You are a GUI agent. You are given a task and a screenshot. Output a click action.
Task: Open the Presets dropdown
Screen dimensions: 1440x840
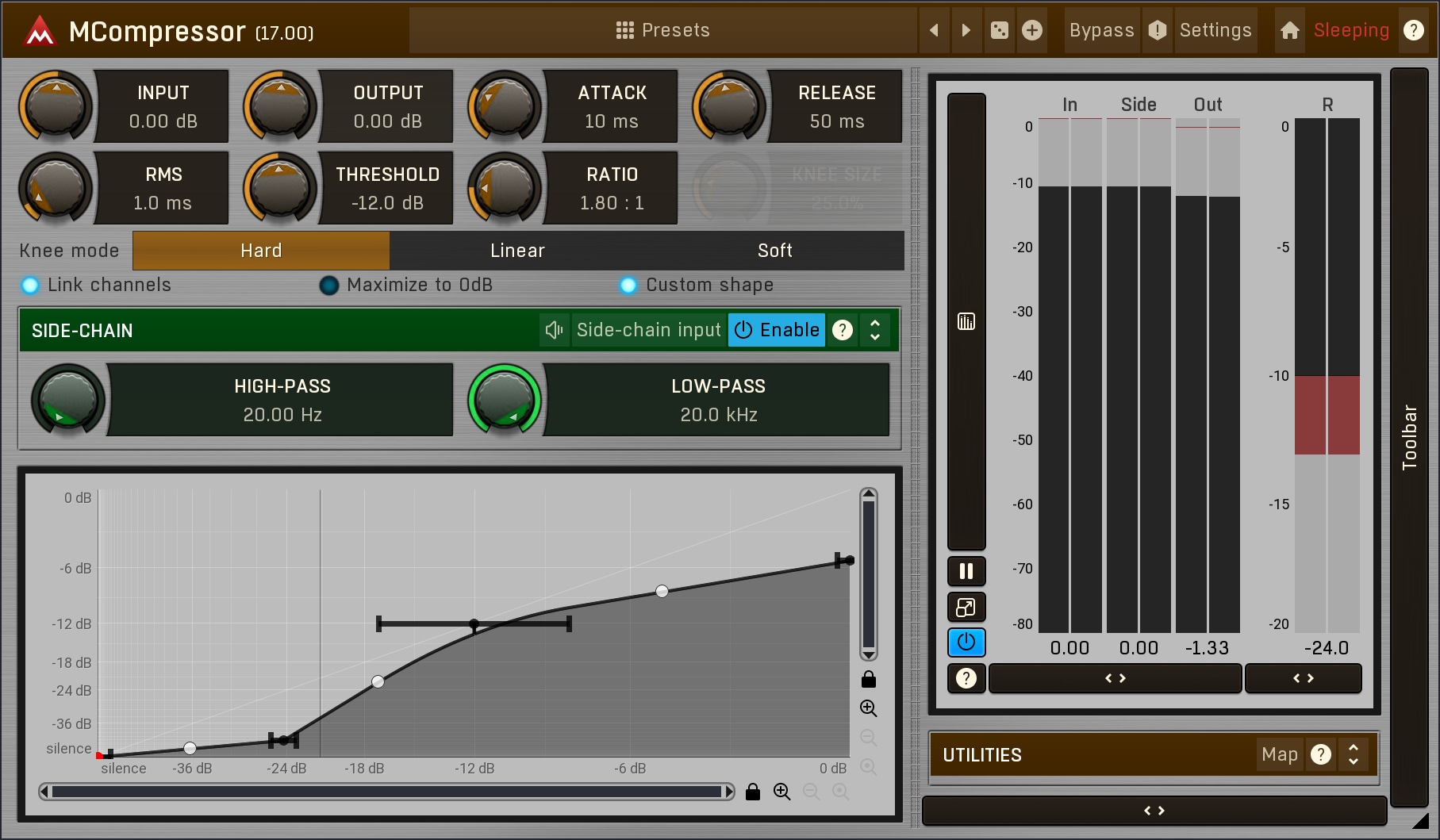(x=662, y=30)
